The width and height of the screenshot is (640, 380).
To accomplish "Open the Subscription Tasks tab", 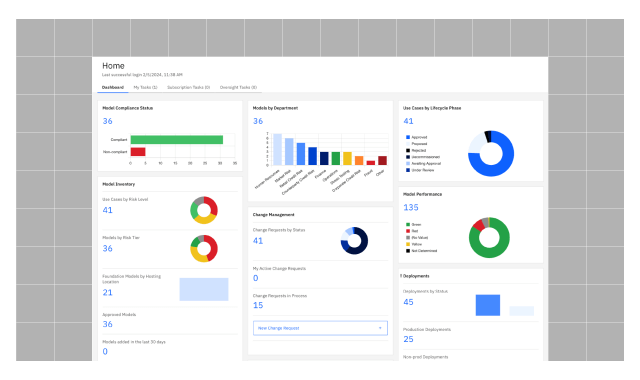I will 189,87.
